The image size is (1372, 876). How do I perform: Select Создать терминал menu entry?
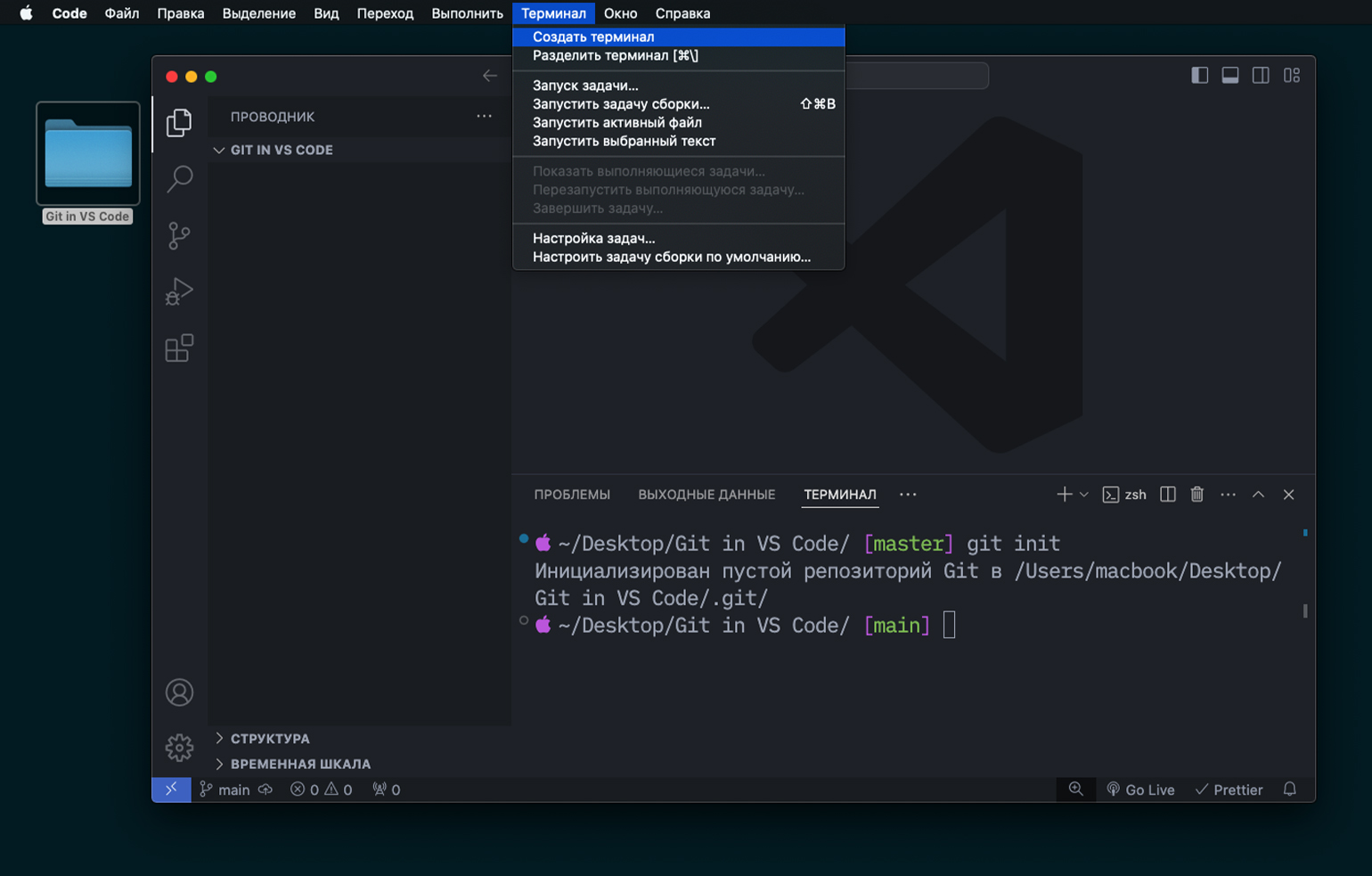click(679, 37)
